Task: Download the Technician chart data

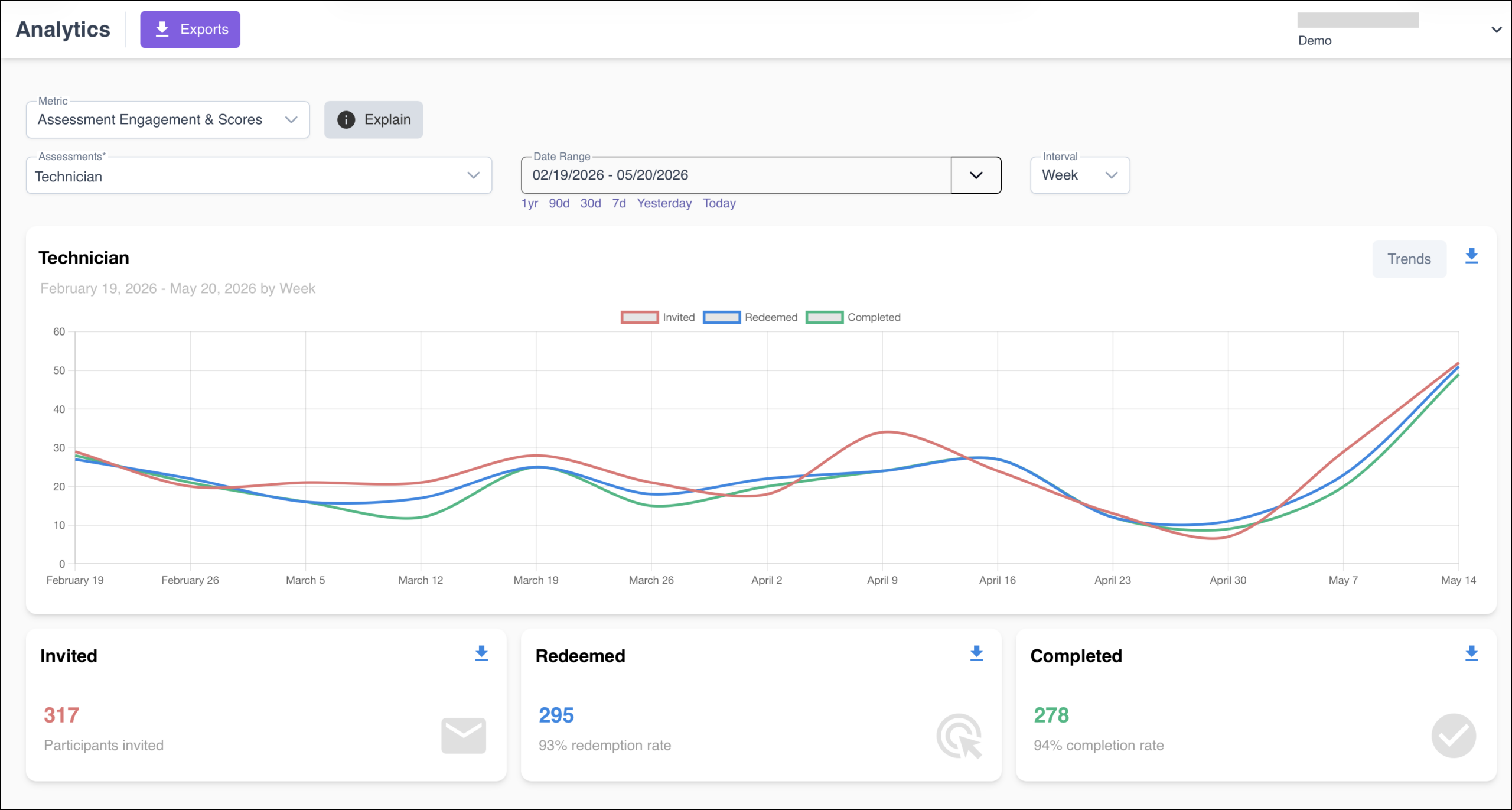Action: (x=1471, y=256)
